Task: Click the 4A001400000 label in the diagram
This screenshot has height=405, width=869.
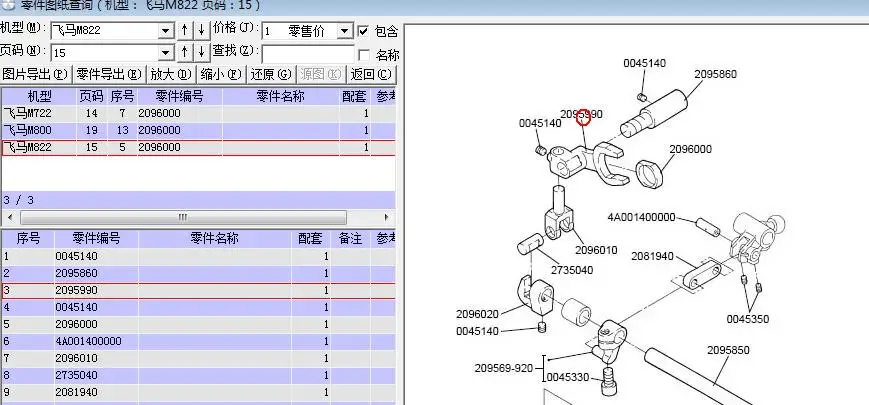Action: click(x=641, y=217)
